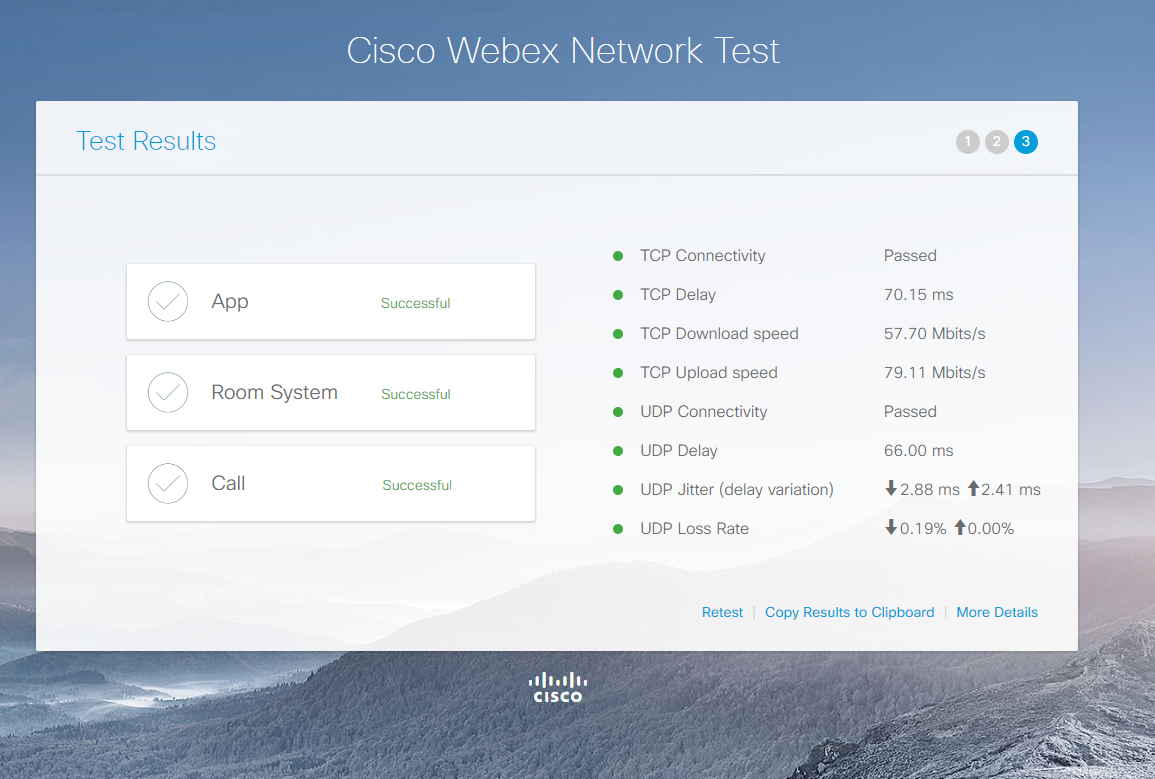Select the Room System card label
The height and width of the screenshot is (779, 1155).
(x=275, y=392)
